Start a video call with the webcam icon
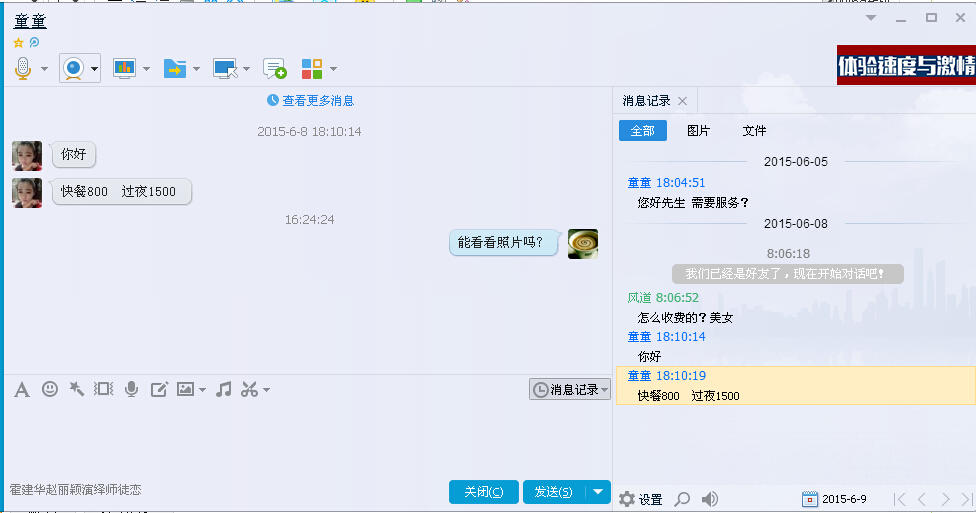 coord(73,68)
